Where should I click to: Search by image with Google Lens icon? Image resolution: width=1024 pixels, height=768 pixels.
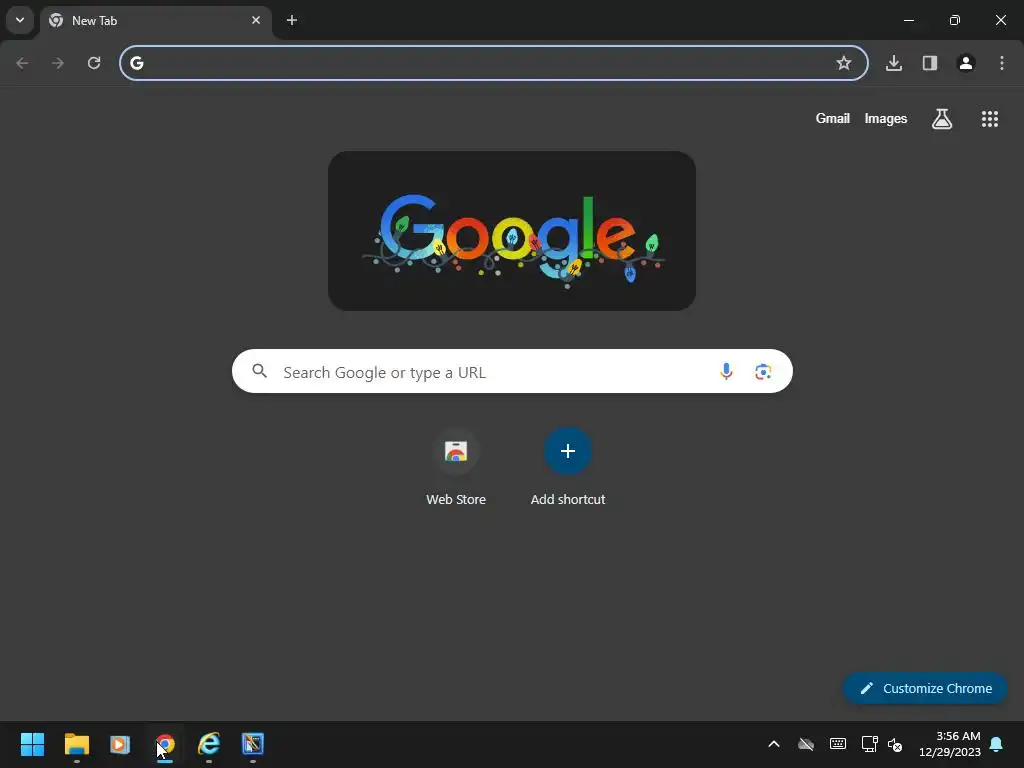(x=763, y=372)
